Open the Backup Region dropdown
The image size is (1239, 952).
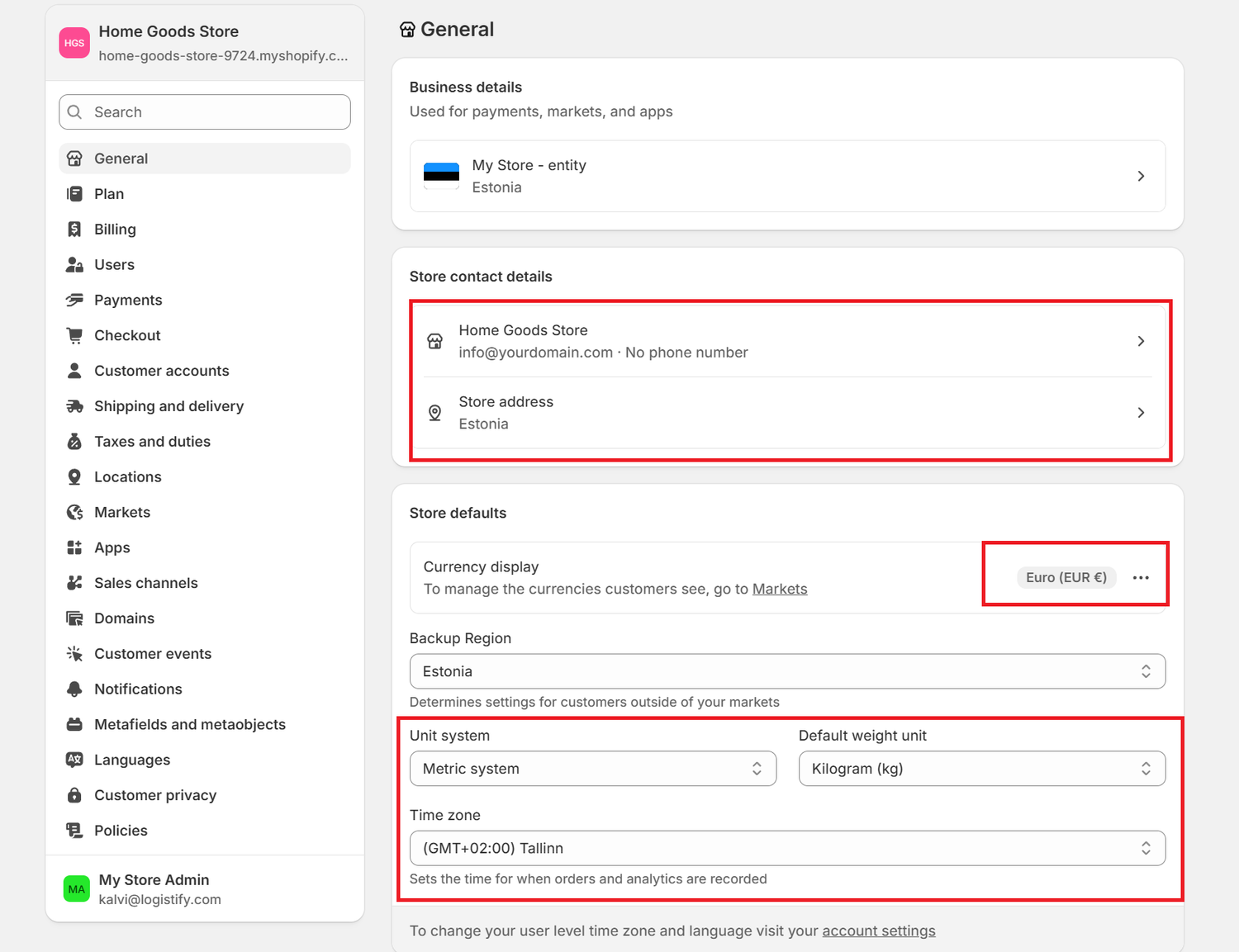coord(786,671)
